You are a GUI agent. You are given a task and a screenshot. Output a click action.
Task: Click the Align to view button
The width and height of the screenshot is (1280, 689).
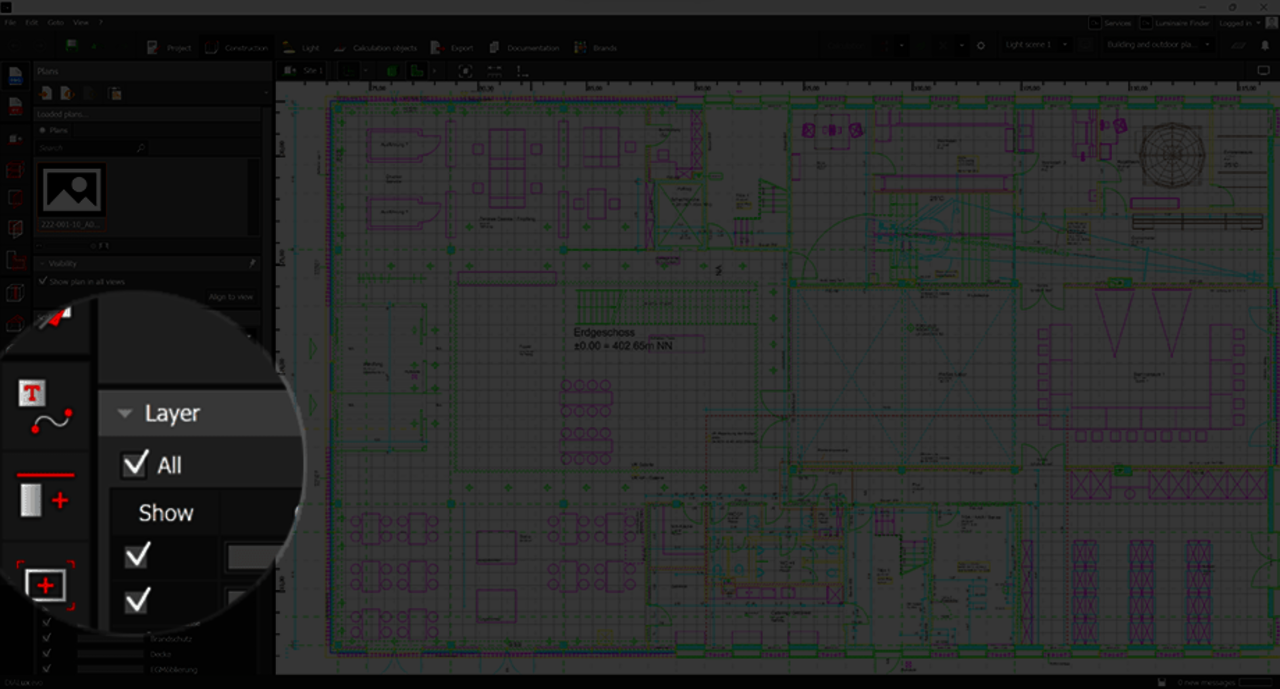tap(230, 297)
